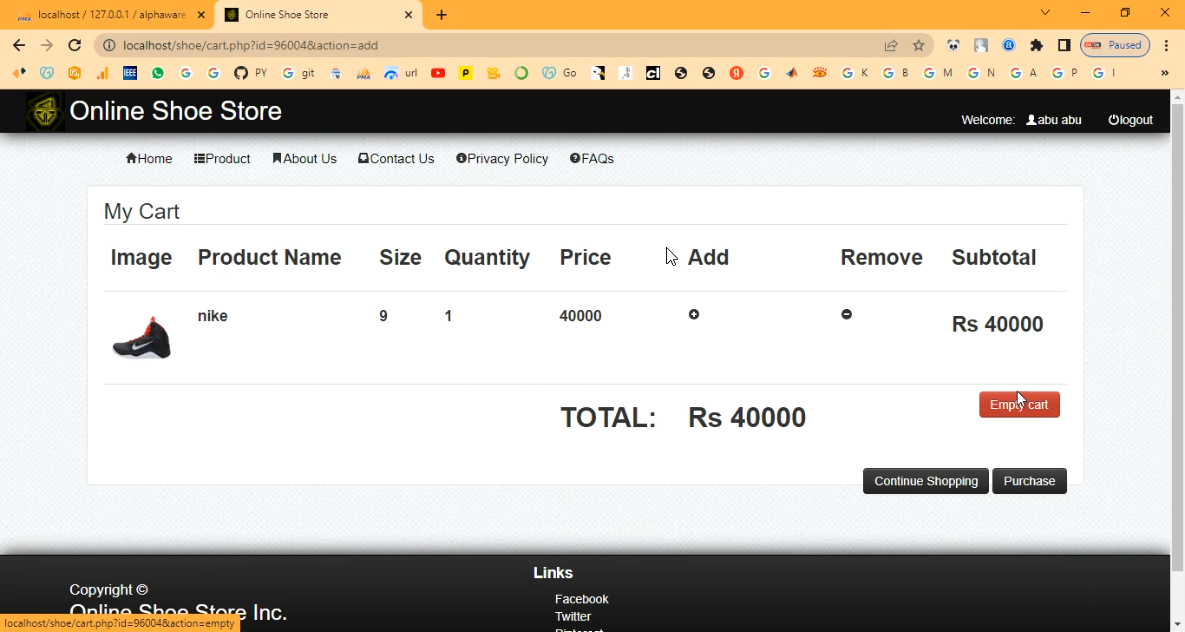Open FAQs page
This screenshot has height=632, width=1185.
pos(592,159)
